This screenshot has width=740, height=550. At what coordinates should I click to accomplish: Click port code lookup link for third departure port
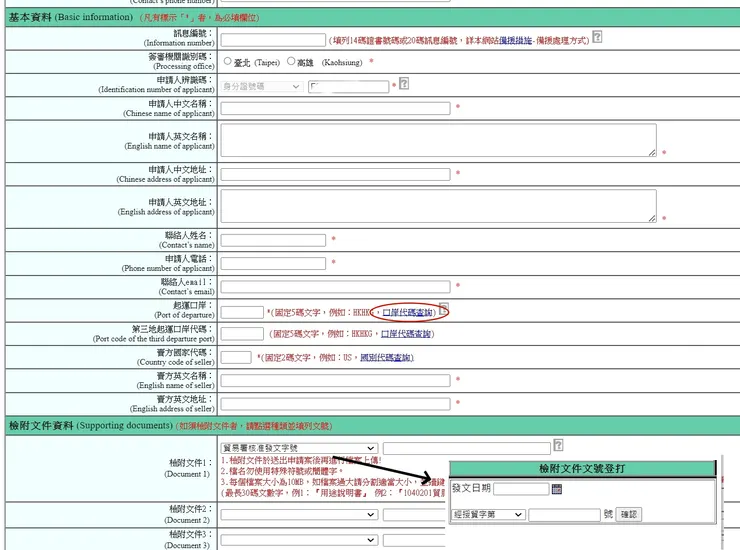pyautogui.click(x=406, y=334)
